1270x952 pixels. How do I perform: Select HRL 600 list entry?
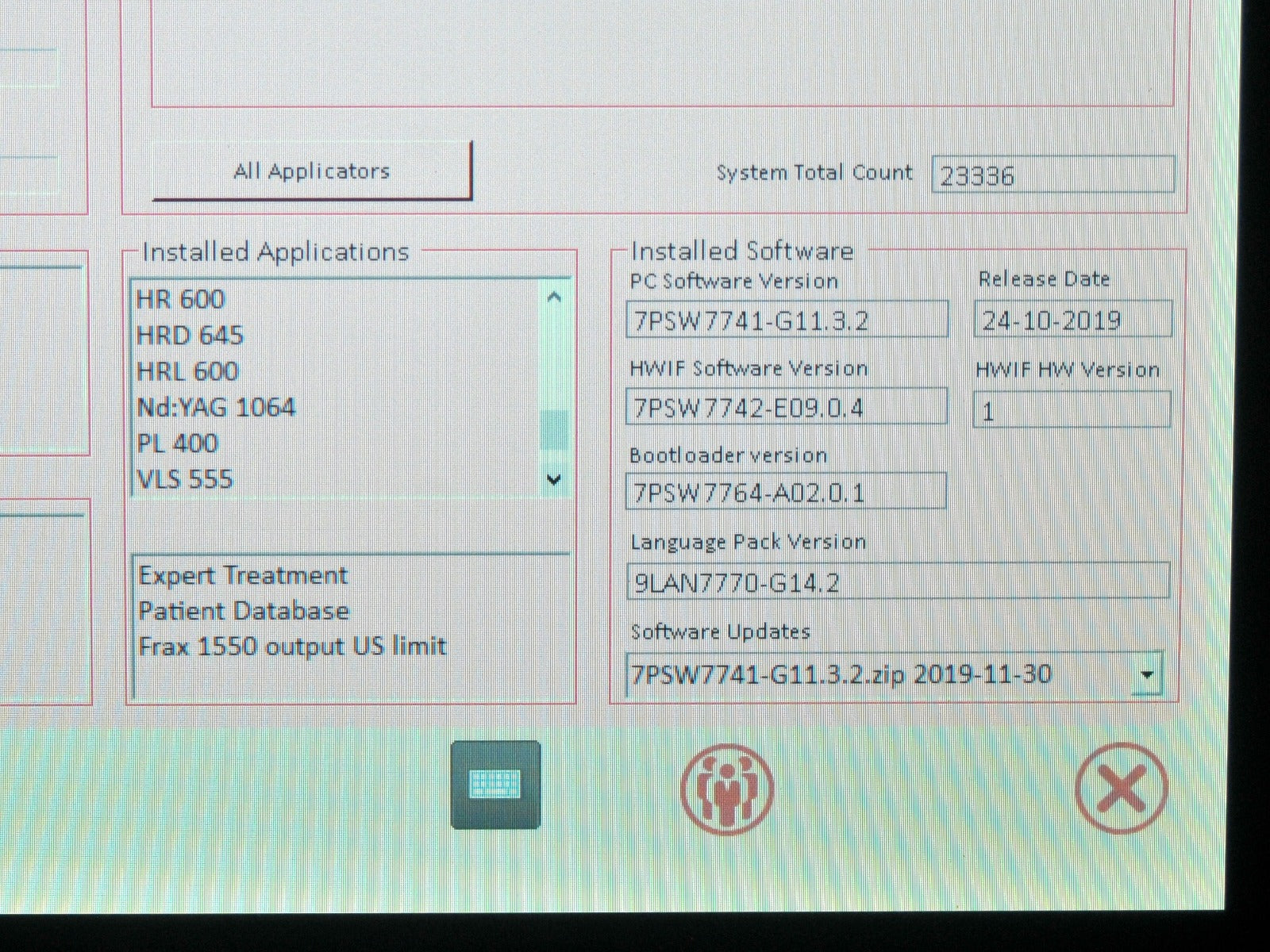(187, 371)
